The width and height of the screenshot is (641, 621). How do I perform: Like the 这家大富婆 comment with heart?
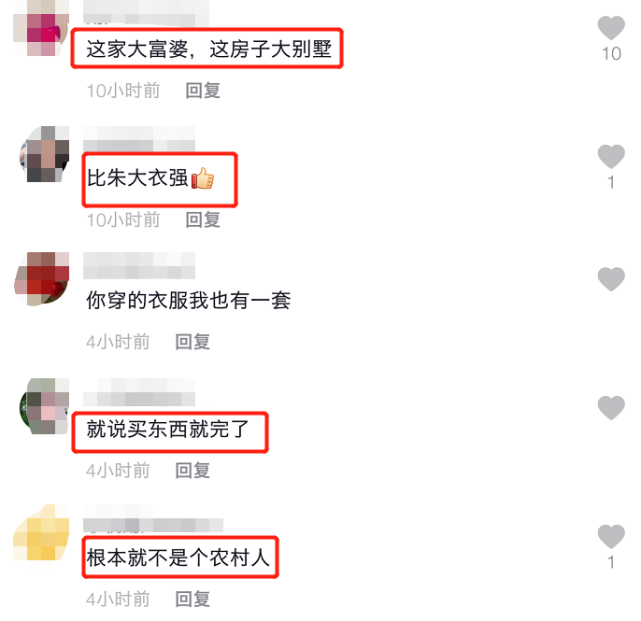pos(611,28)
